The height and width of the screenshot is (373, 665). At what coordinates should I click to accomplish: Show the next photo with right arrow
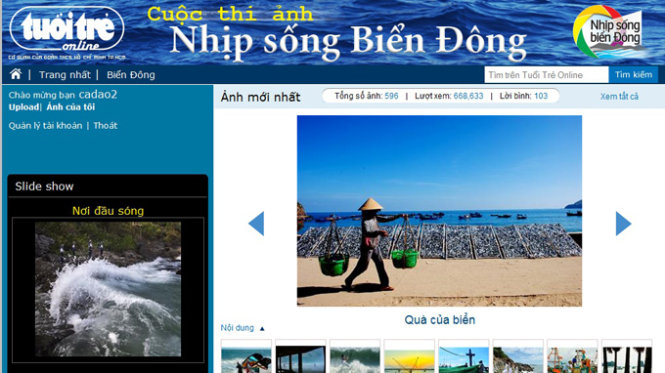[x=623, y=223]
